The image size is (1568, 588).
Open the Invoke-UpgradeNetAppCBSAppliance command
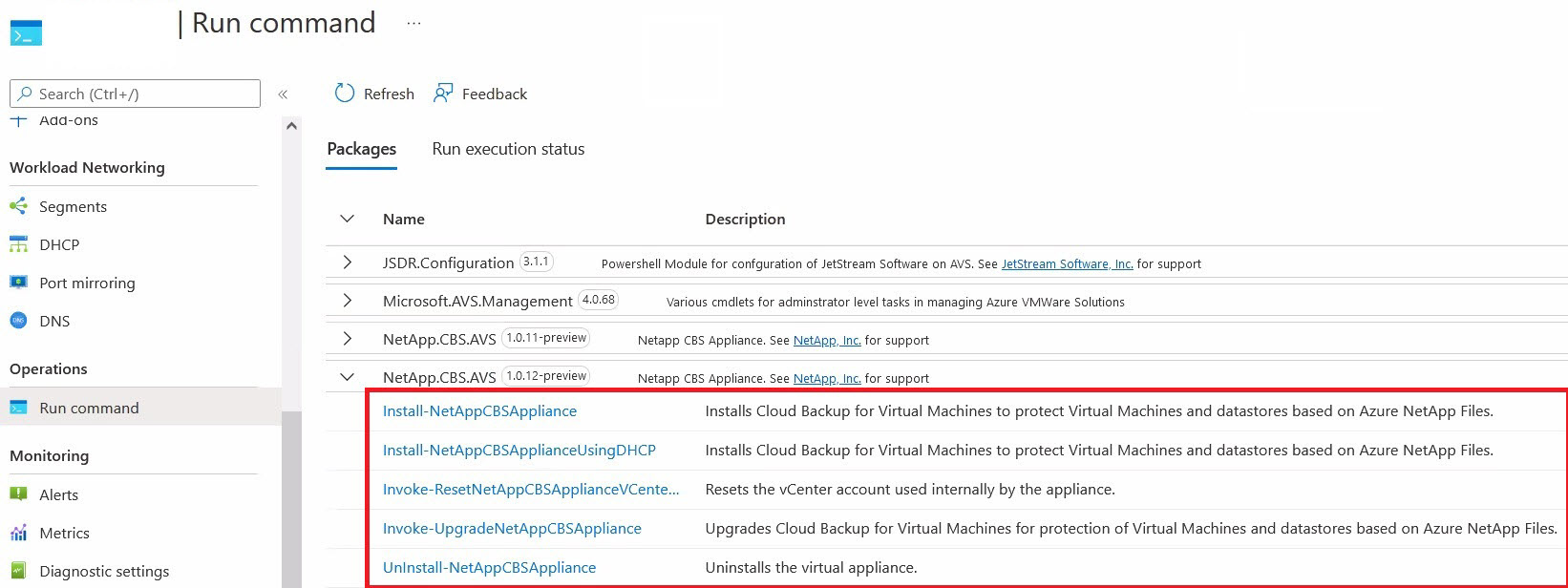[x=512, y=528]
